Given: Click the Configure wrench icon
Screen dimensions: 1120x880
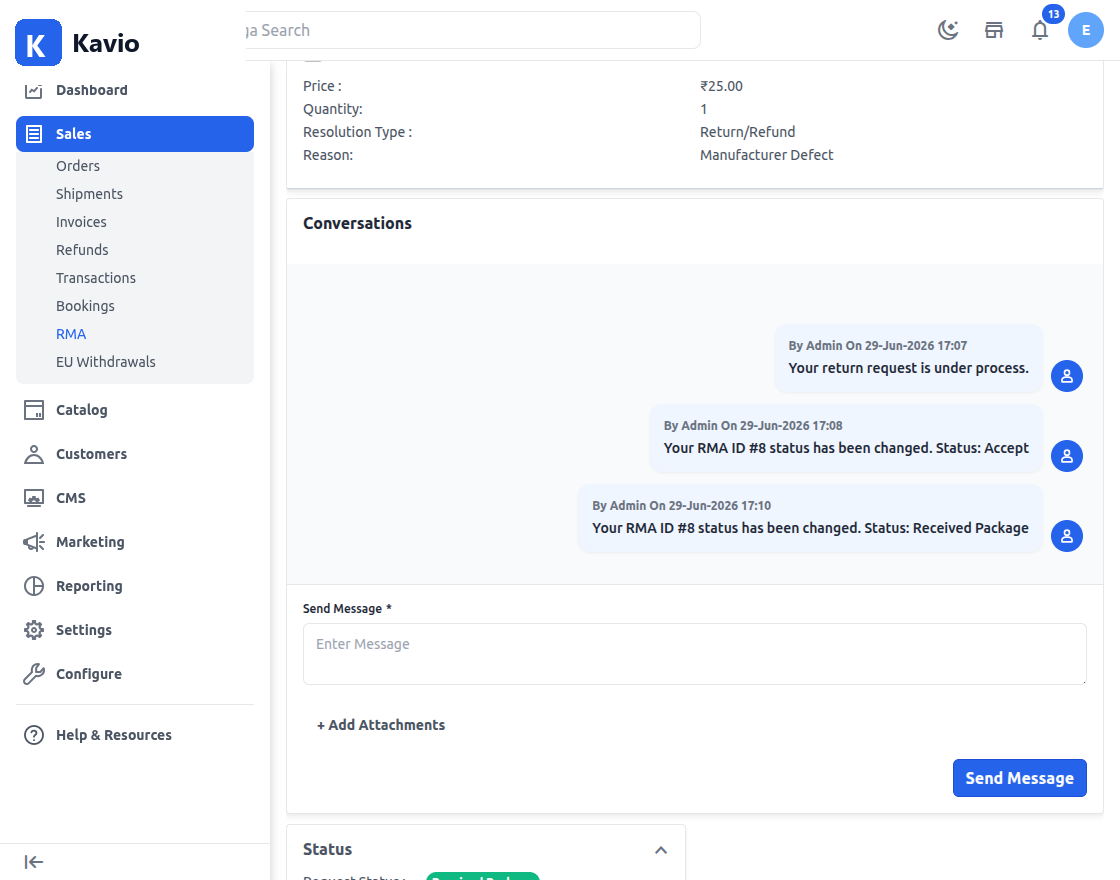Looking at the screenshot, I should pos(34,674).
